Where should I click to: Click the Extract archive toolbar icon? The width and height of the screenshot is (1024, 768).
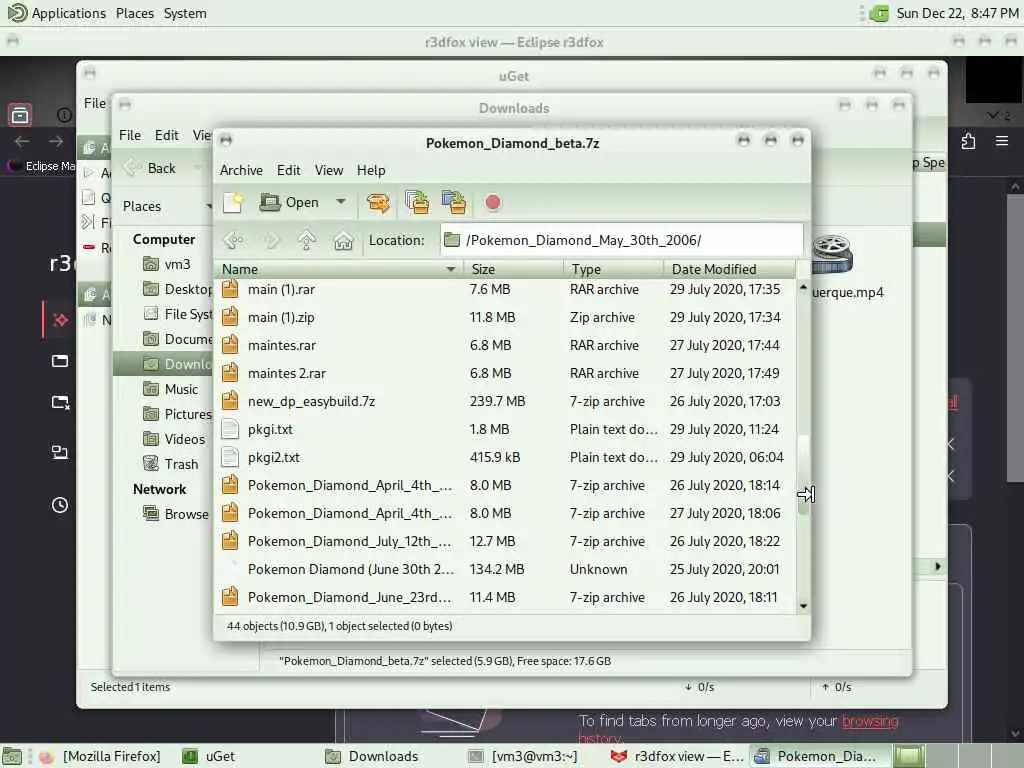(378, 203)
